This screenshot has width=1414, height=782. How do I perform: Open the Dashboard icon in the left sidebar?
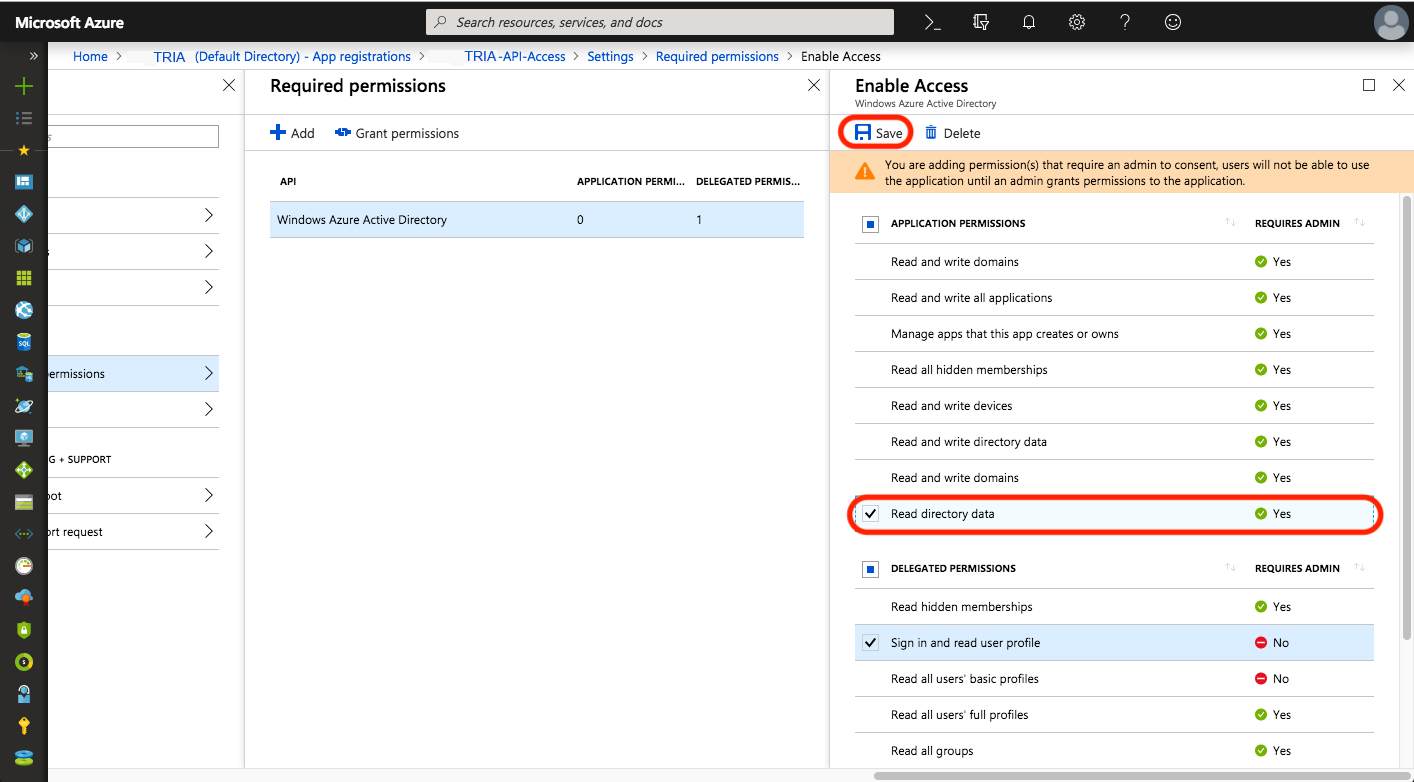click(24, 182)
